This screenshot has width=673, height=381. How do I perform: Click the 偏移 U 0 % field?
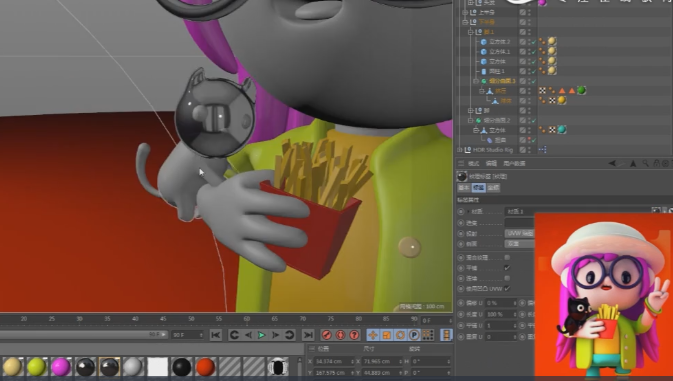click(501, 303)
